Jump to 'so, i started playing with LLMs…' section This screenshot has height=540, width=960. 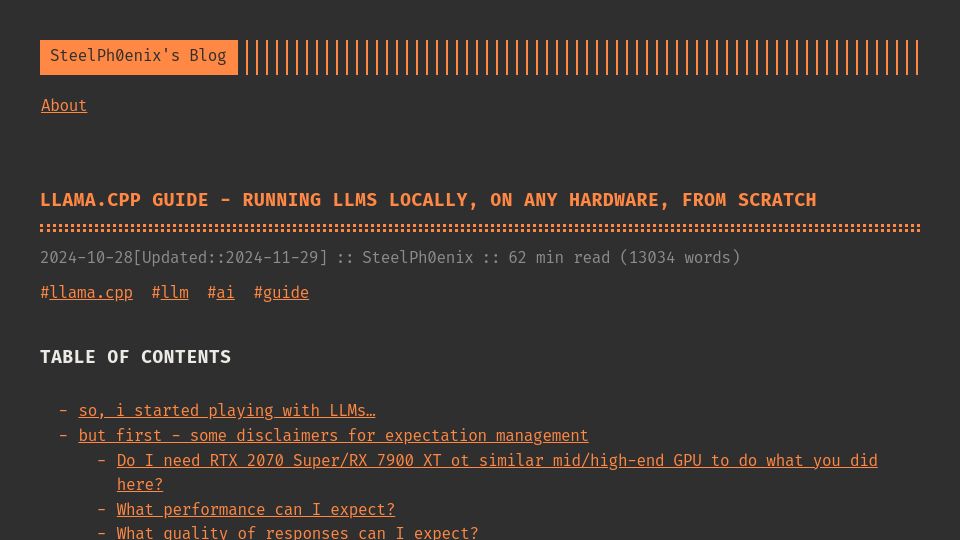pyautogui.click(x=227, y=410)
